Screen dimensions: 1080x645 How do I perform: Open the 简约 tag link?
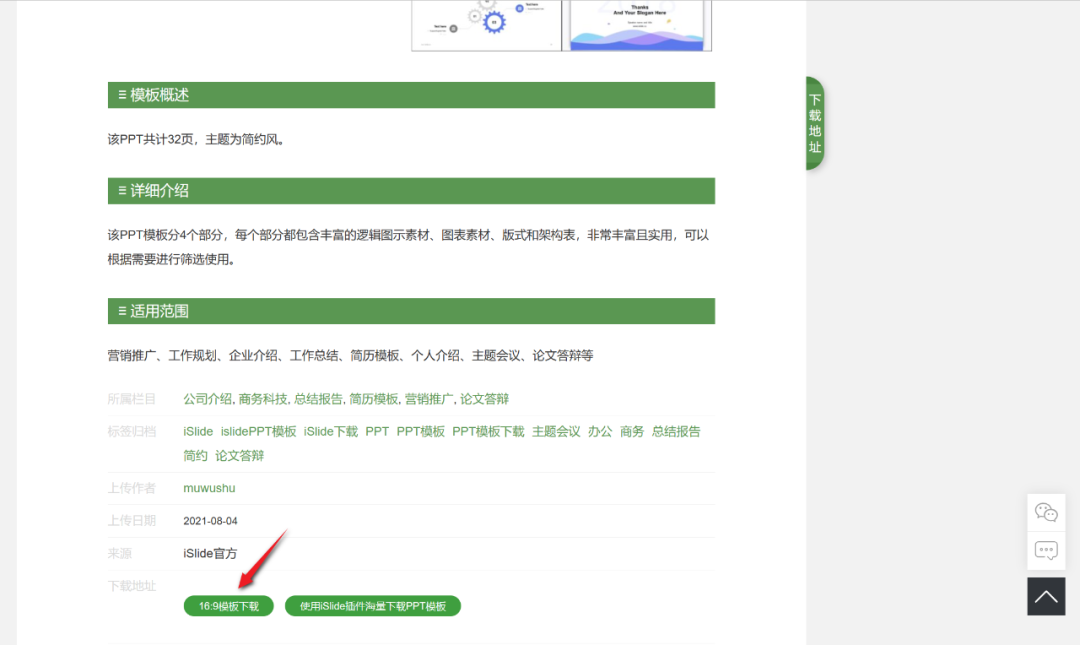tap(195, 455)
